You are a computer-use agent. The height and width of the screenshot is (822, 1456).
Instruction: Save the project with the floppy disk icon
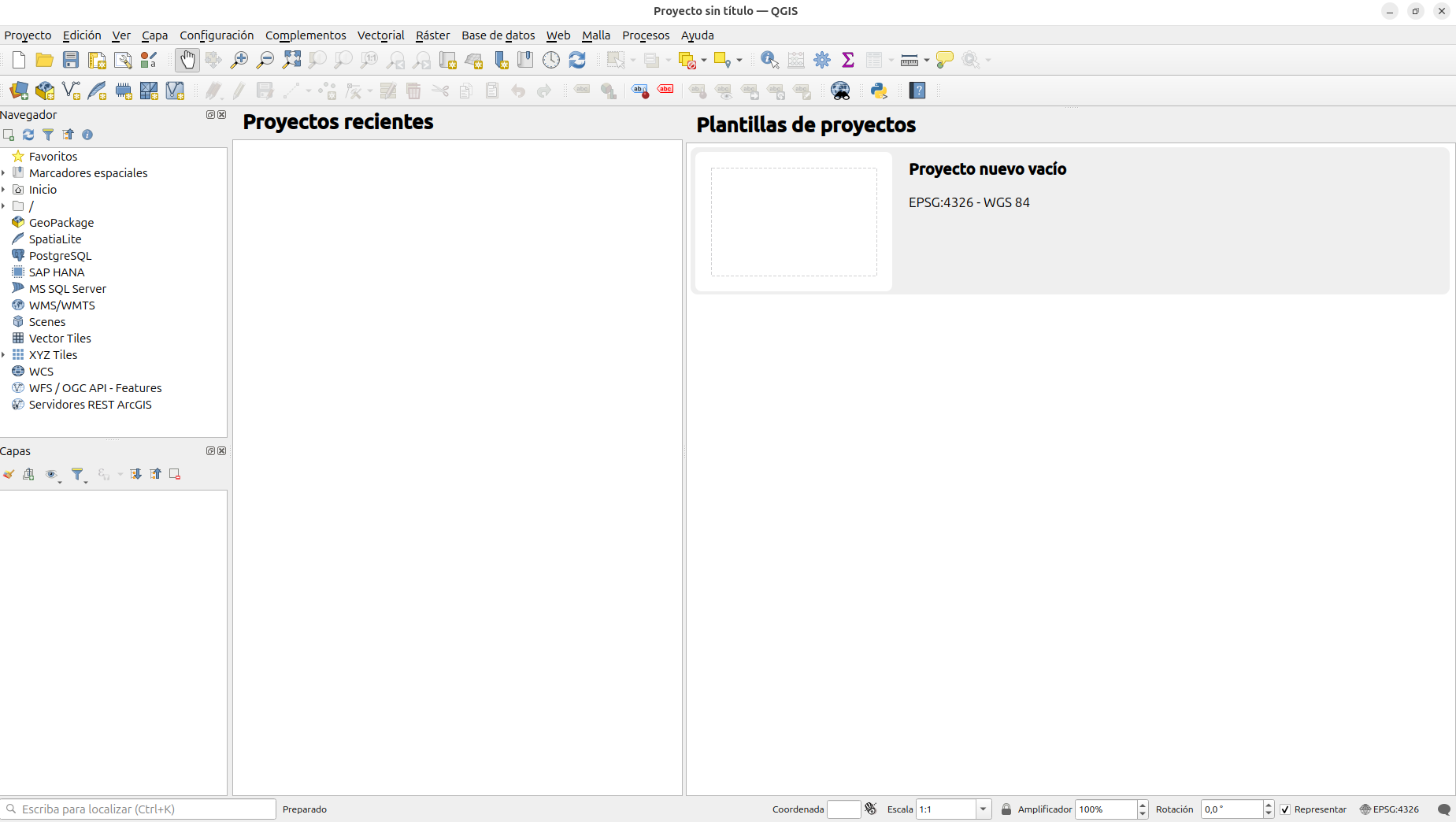[x=71, y=60]
